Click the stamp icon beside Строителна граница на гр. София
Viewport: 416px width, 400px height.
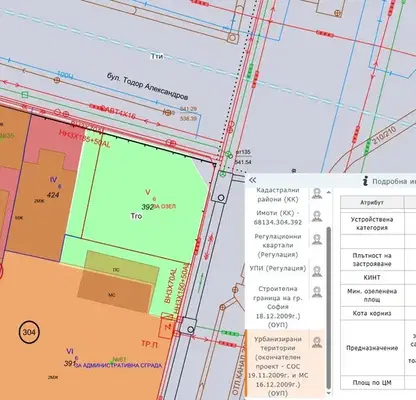tap(317, 292)
